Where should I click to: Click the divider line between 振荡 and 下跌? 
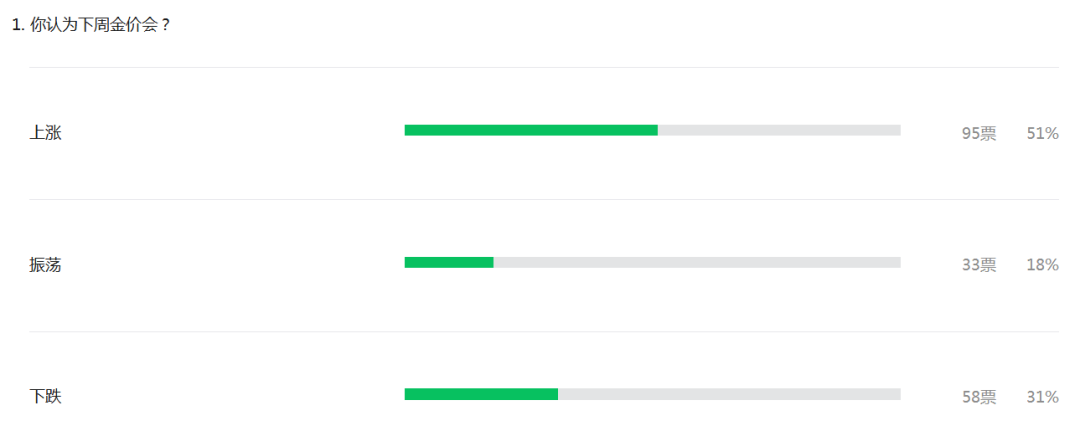543,332
